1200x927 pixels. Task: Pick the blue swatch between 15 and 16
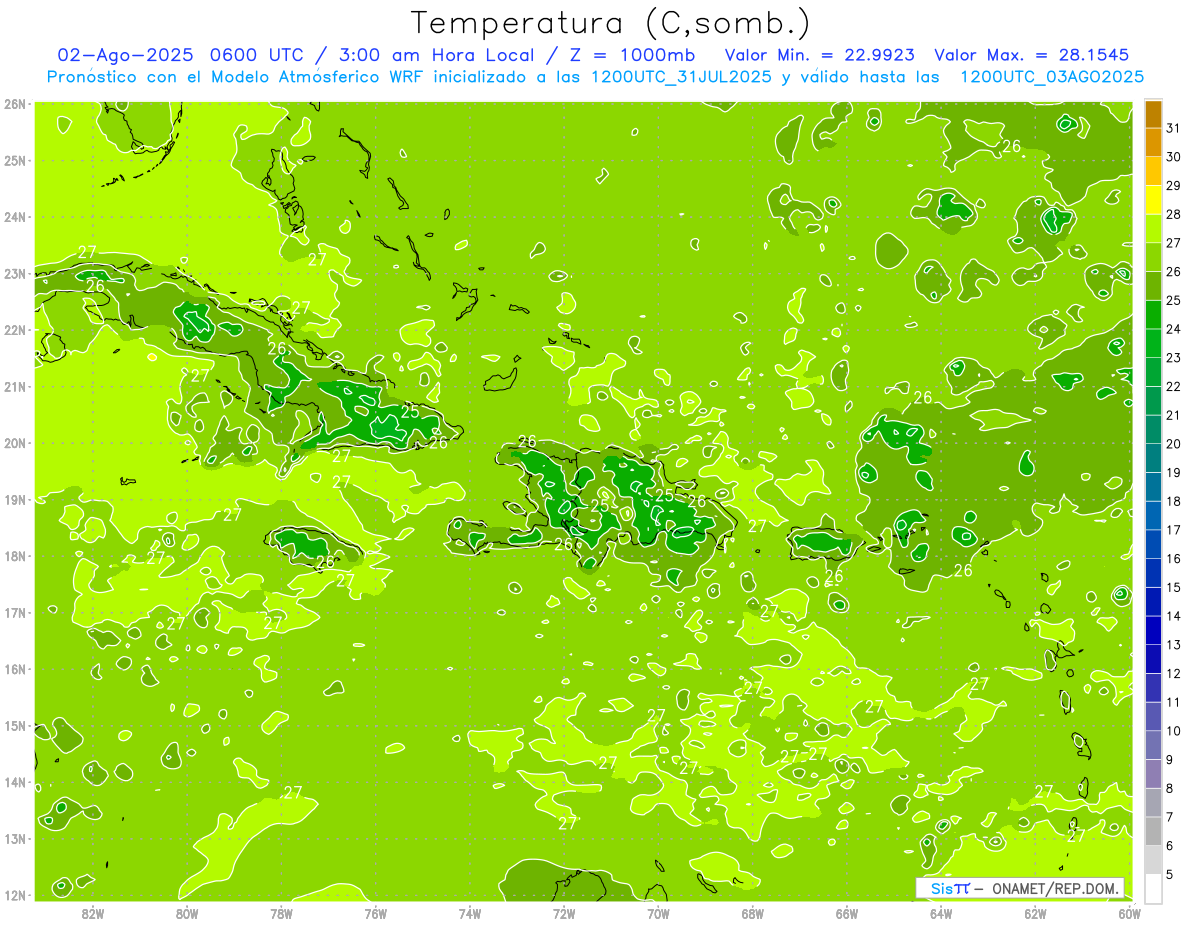point(1153,573)
